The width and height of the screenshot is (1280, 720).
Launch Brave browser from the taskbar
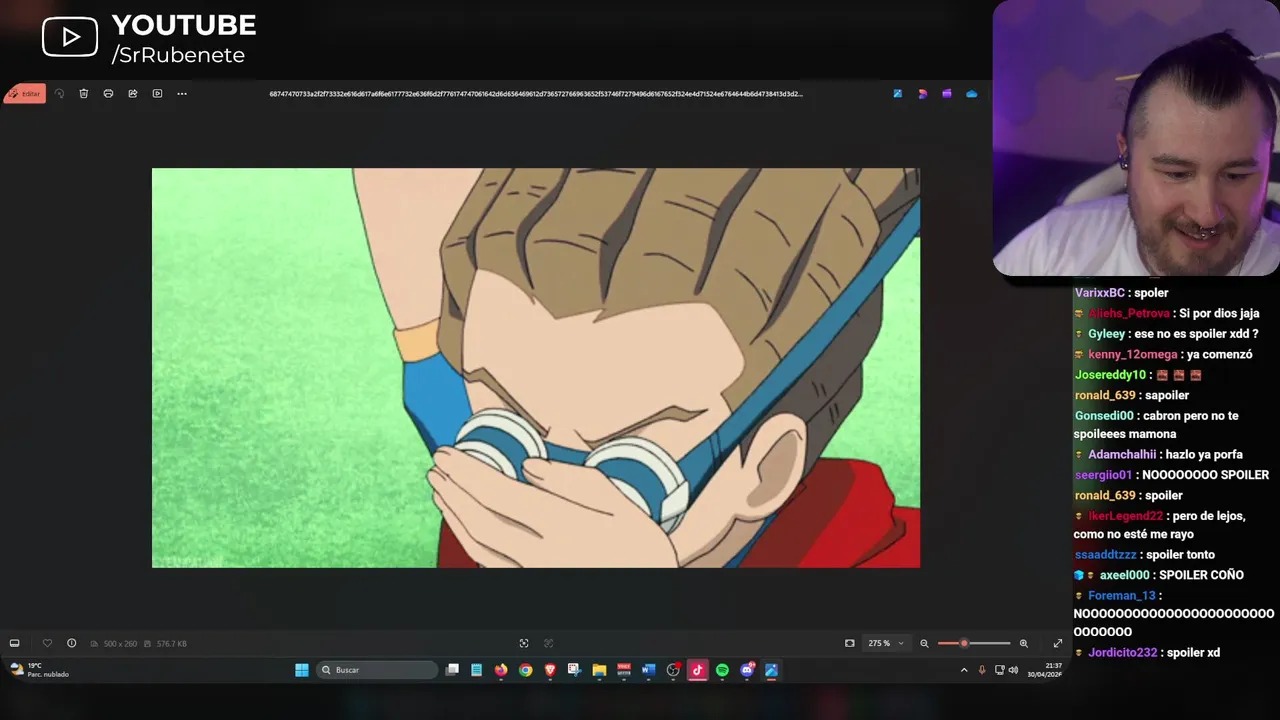click(x=550, y=670)
